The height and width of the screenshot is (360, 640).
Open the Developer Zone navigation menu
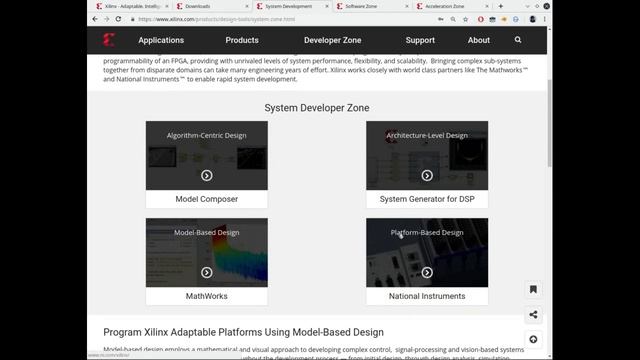coord(332,40)
